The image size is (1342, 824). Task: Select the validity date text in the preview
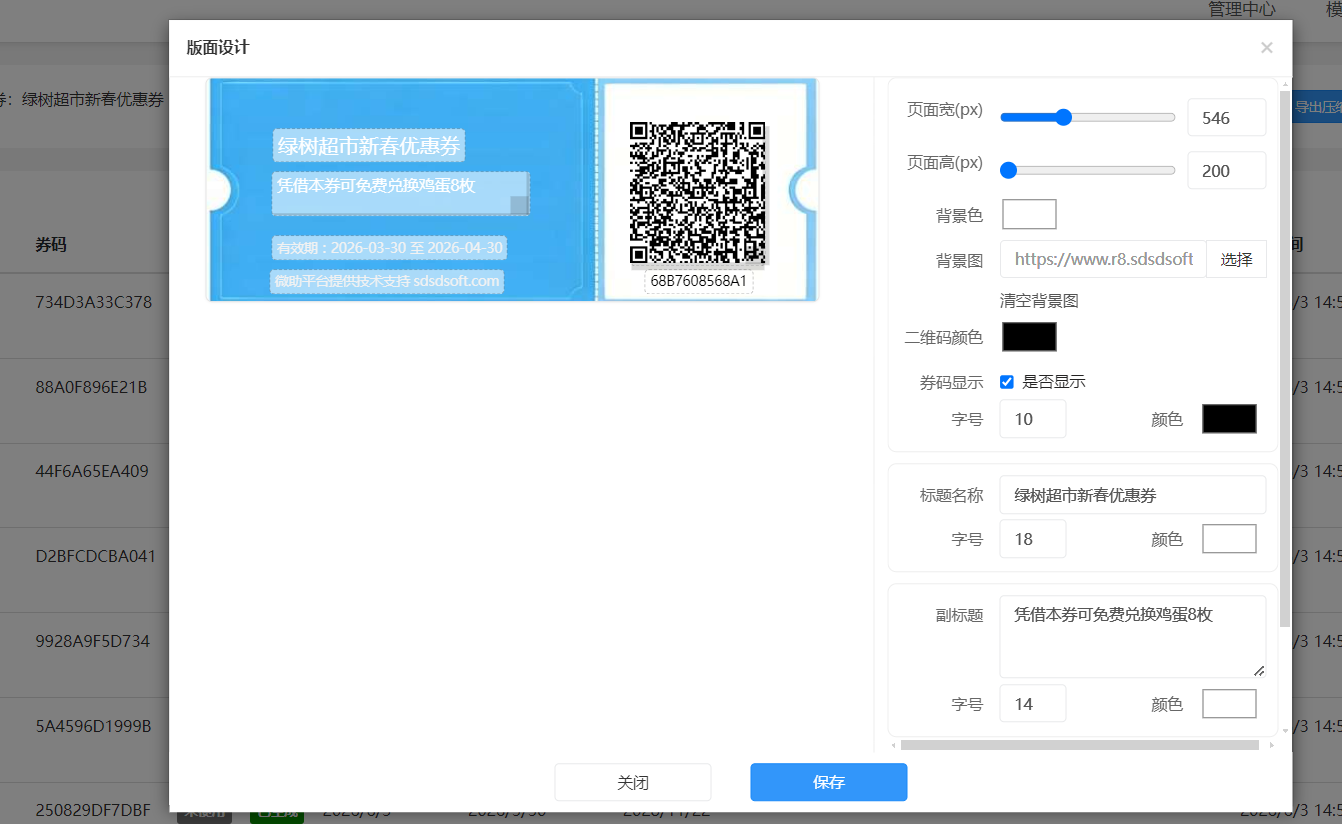click(x=390, y=248)
